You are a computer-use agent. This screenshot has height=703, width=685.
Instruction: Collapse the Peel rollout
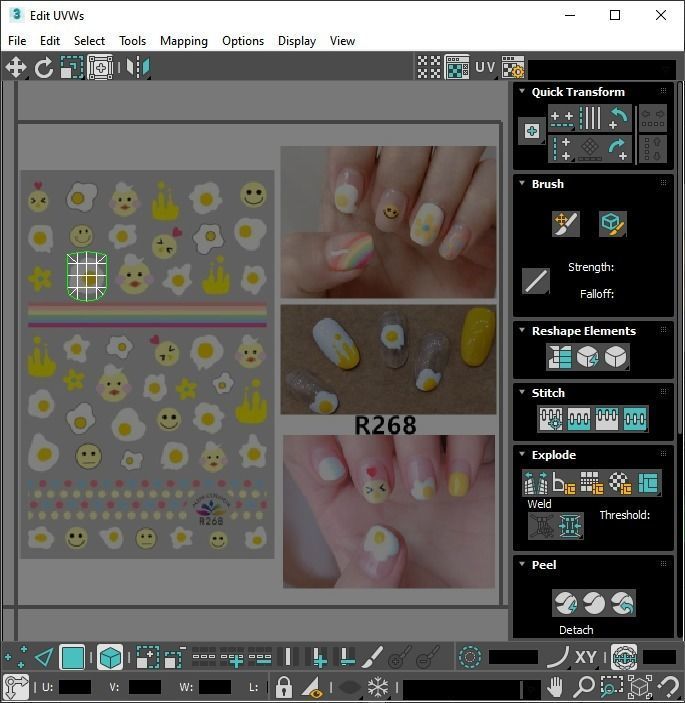click(x=522, y=564)
